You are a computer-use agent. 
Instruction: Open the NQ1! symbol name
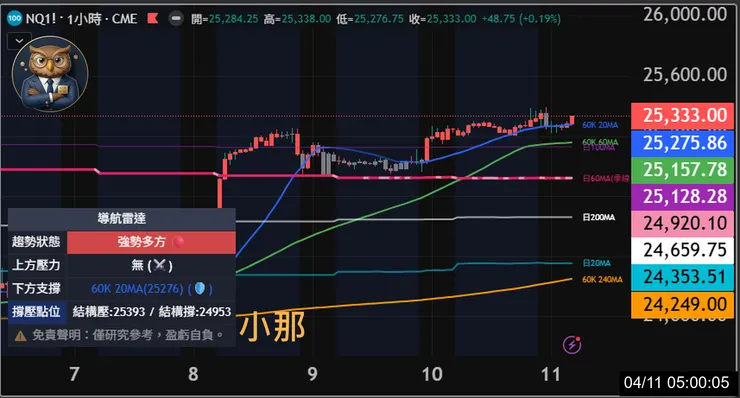coord(41,19)
